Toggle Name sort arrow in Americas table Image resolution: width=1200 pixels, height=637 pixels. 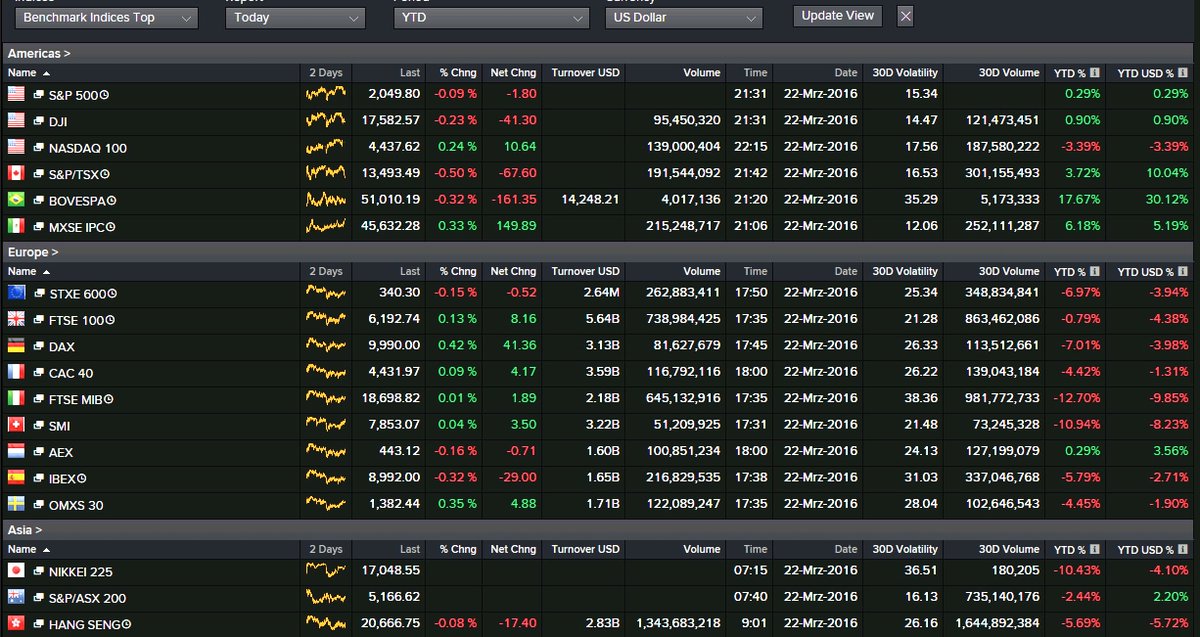tap(47, 74)
